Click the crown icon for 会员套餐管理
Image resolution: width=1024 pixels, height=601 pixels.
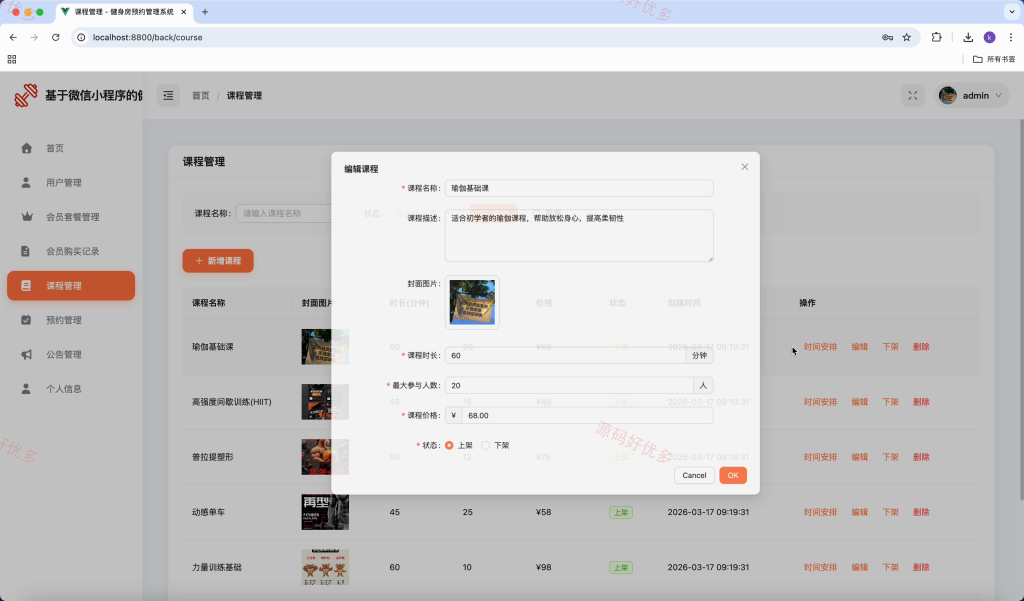(x=26, y=217)
